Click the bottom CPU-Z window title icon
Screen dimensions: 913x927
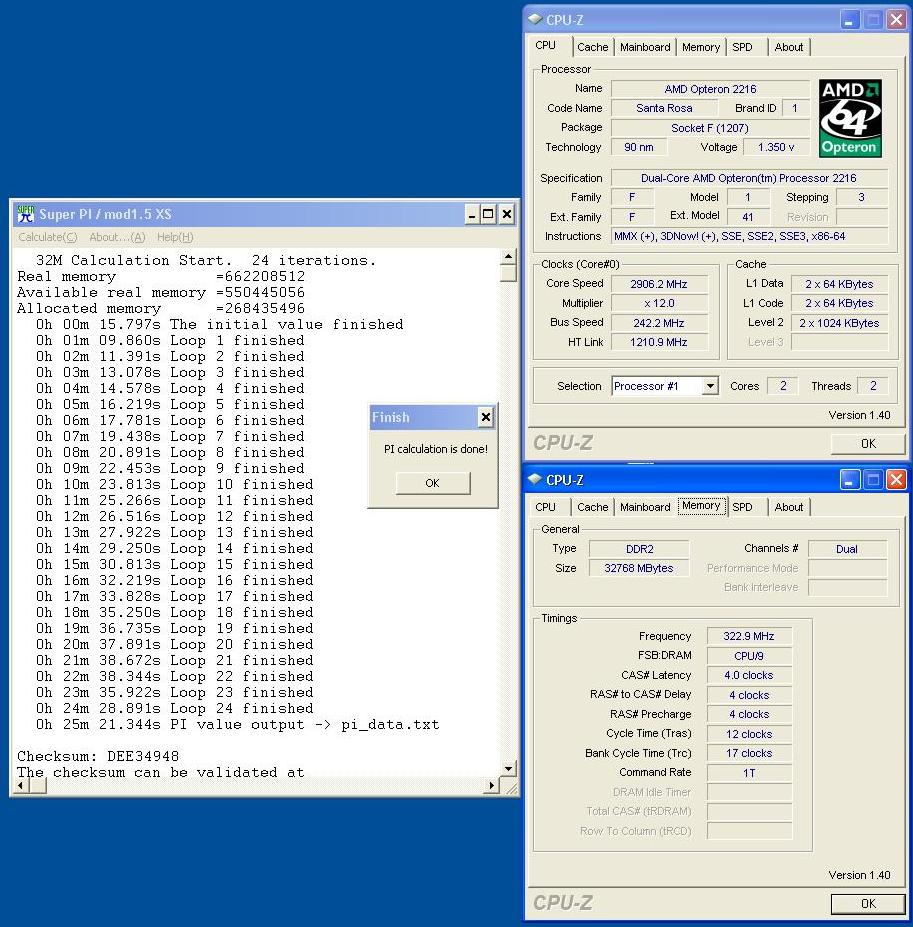[535, 479]
